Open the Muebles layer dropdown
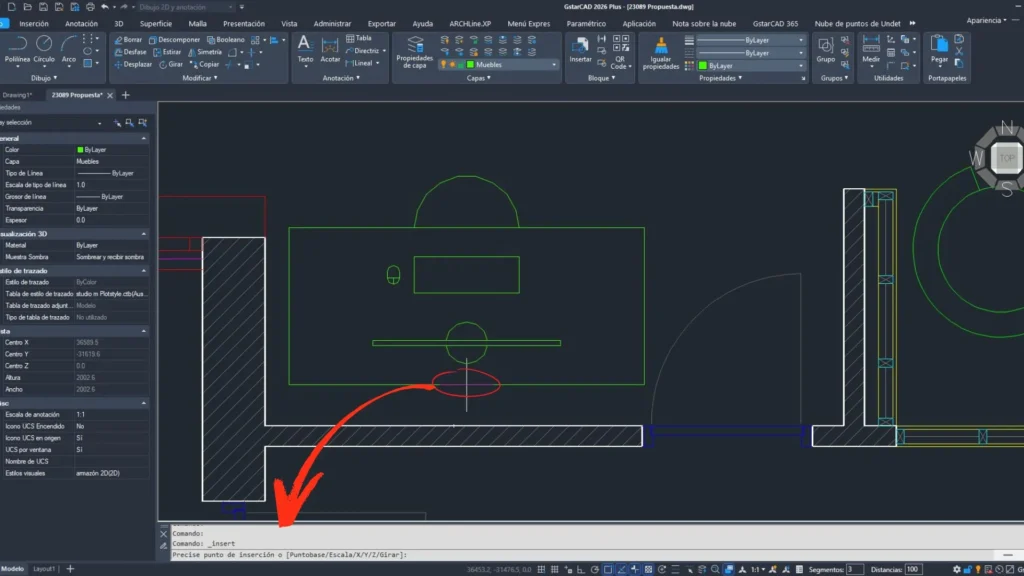The width and height of the screenshot is (1024, 576). [554, 65]
